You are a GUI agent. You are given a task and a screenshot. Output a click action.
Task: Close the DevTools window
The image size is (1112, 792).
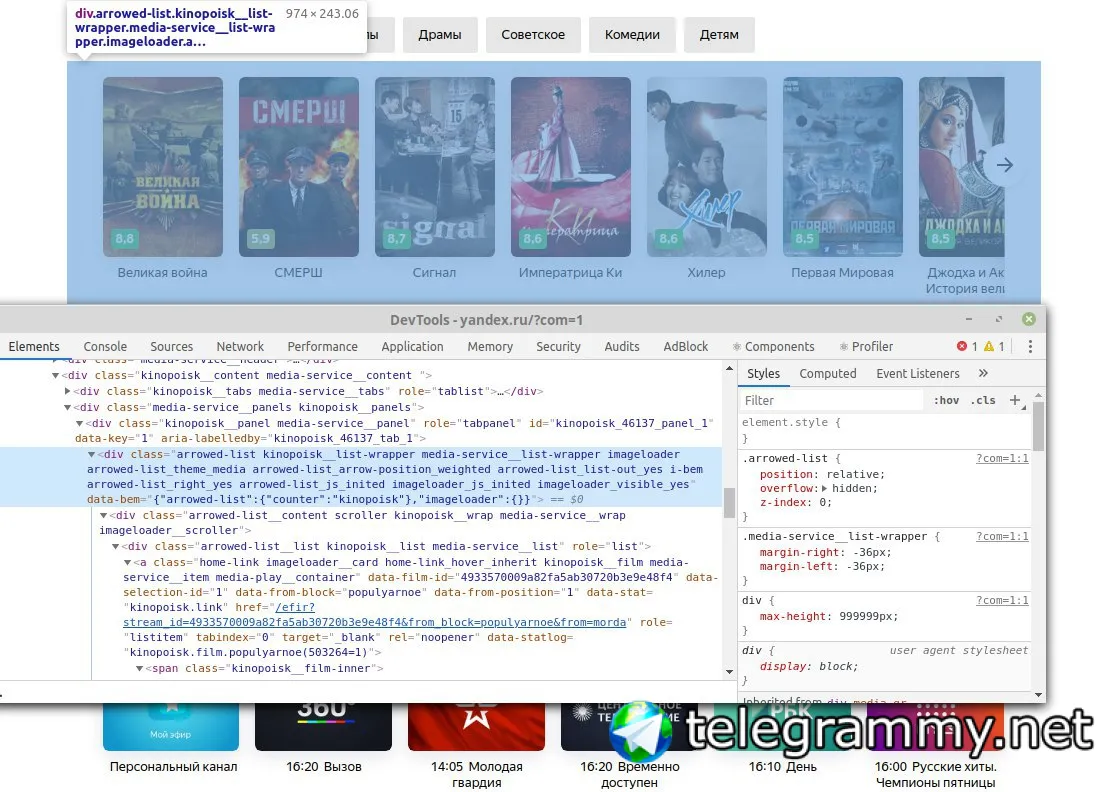[x=1028, y=319]
